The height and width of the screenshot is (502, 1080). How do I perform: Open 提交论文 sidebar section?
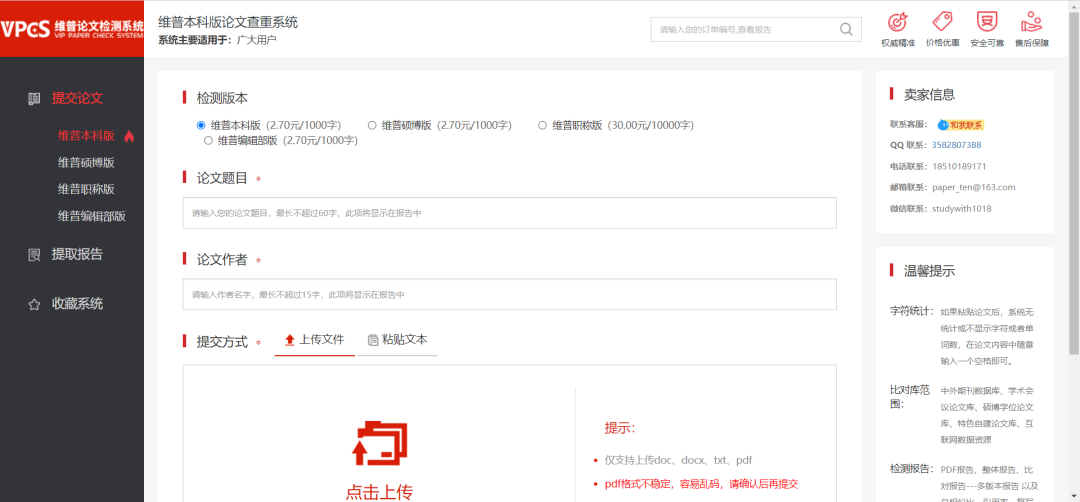(x=77, y=98)
